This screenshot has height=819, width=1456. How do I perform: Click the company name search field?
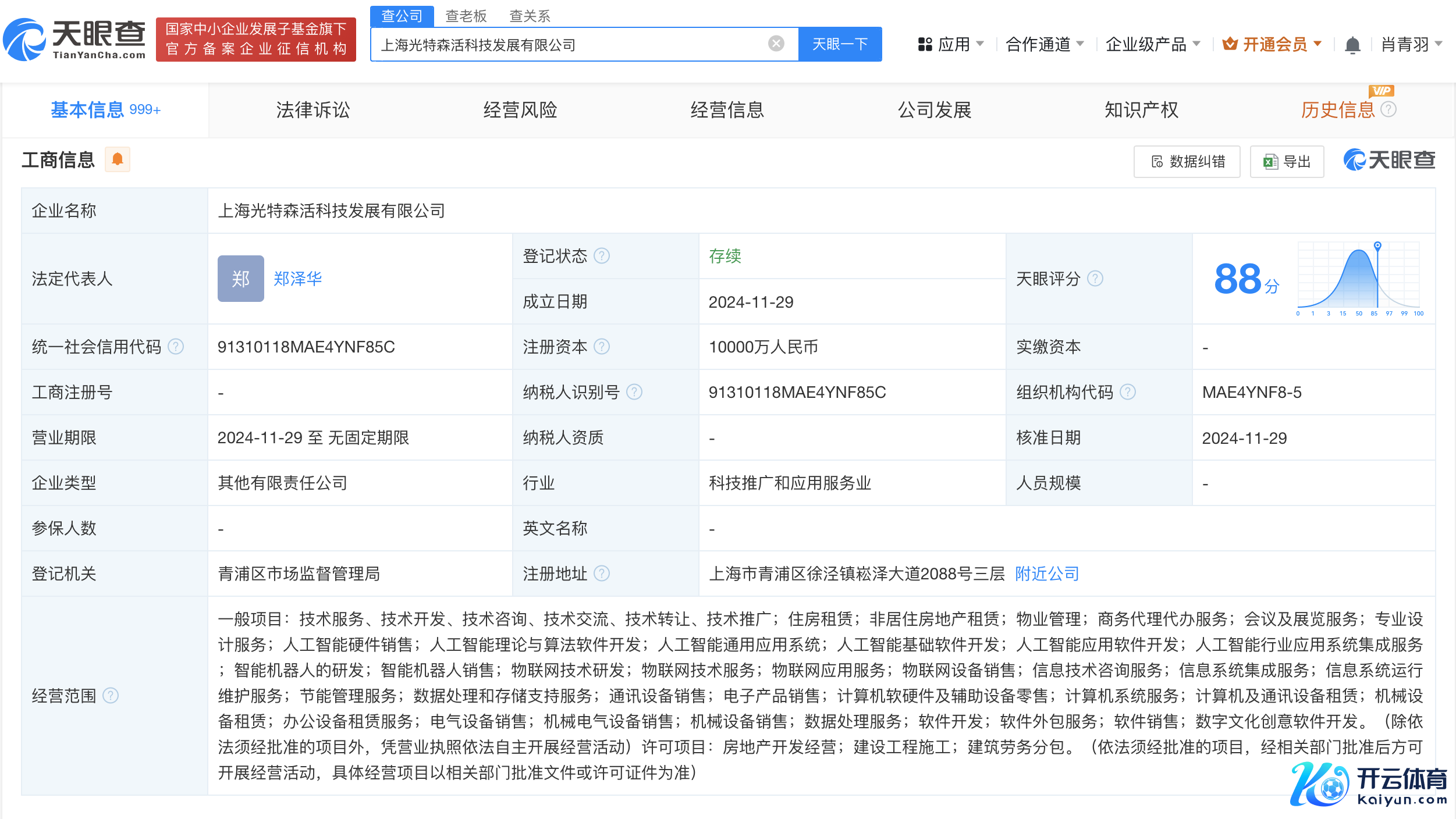tap(570, 45)
